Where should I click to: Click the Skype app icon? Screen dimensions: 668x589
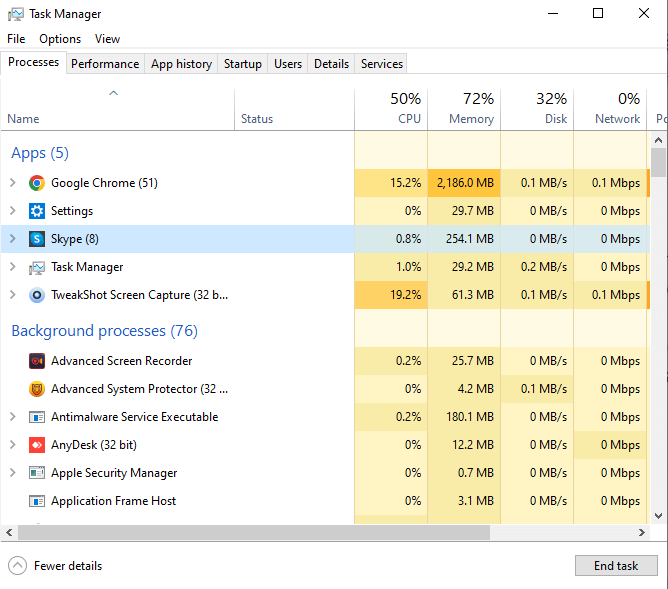coord(37,239)
